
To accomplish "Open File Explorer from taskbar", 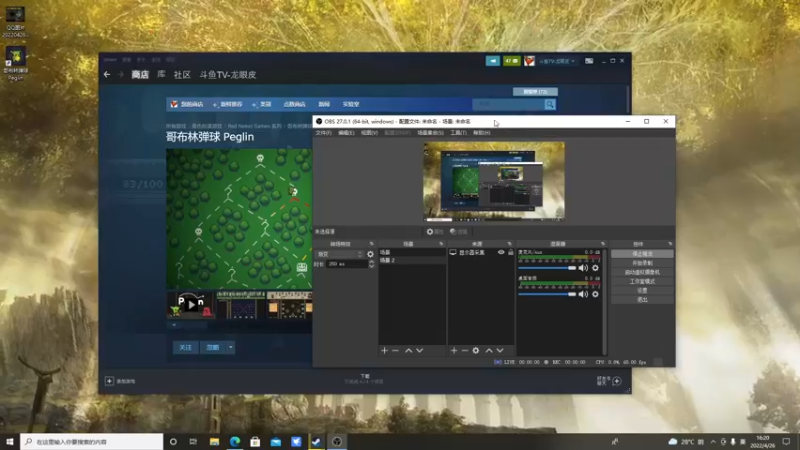I will coord(214,441).
